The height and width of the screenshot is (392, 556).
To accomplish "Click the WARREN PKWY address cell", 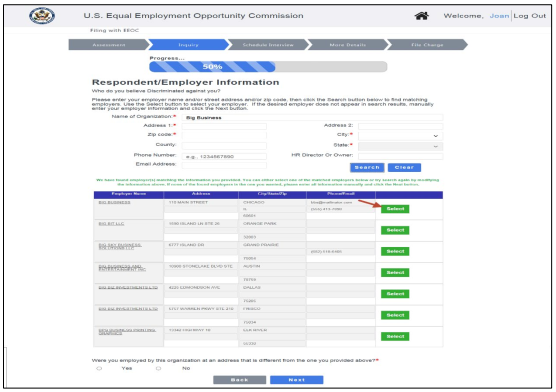I will 201,309.
